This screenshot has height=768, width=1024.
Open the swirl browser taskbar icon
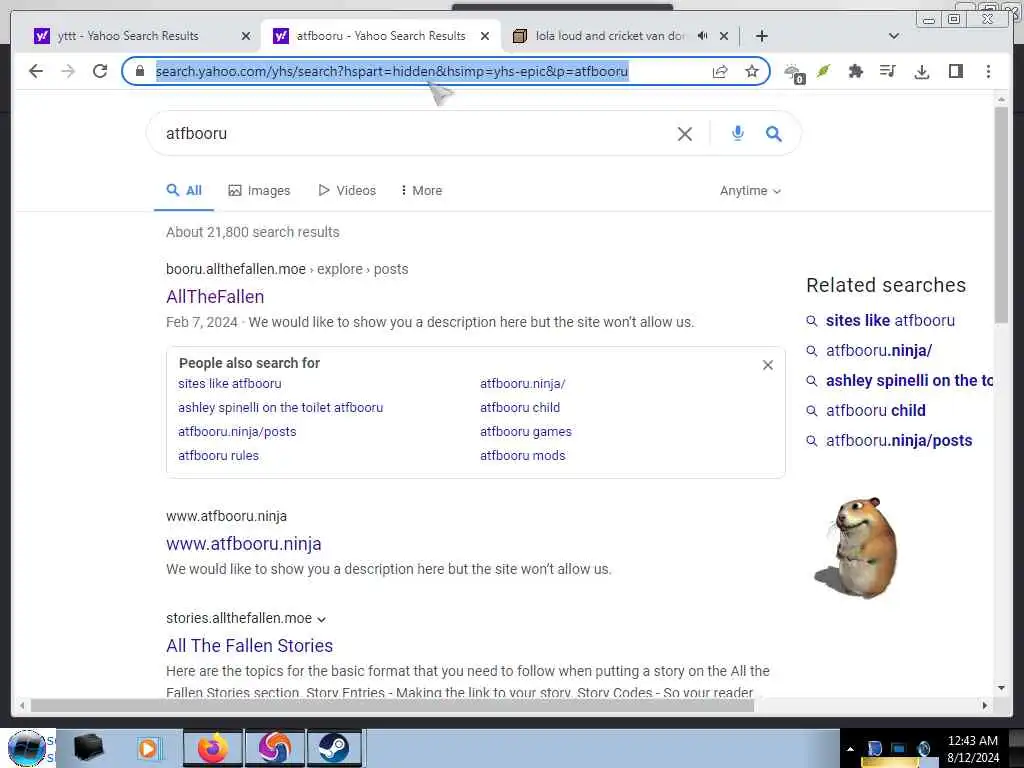tap(274, 748)
